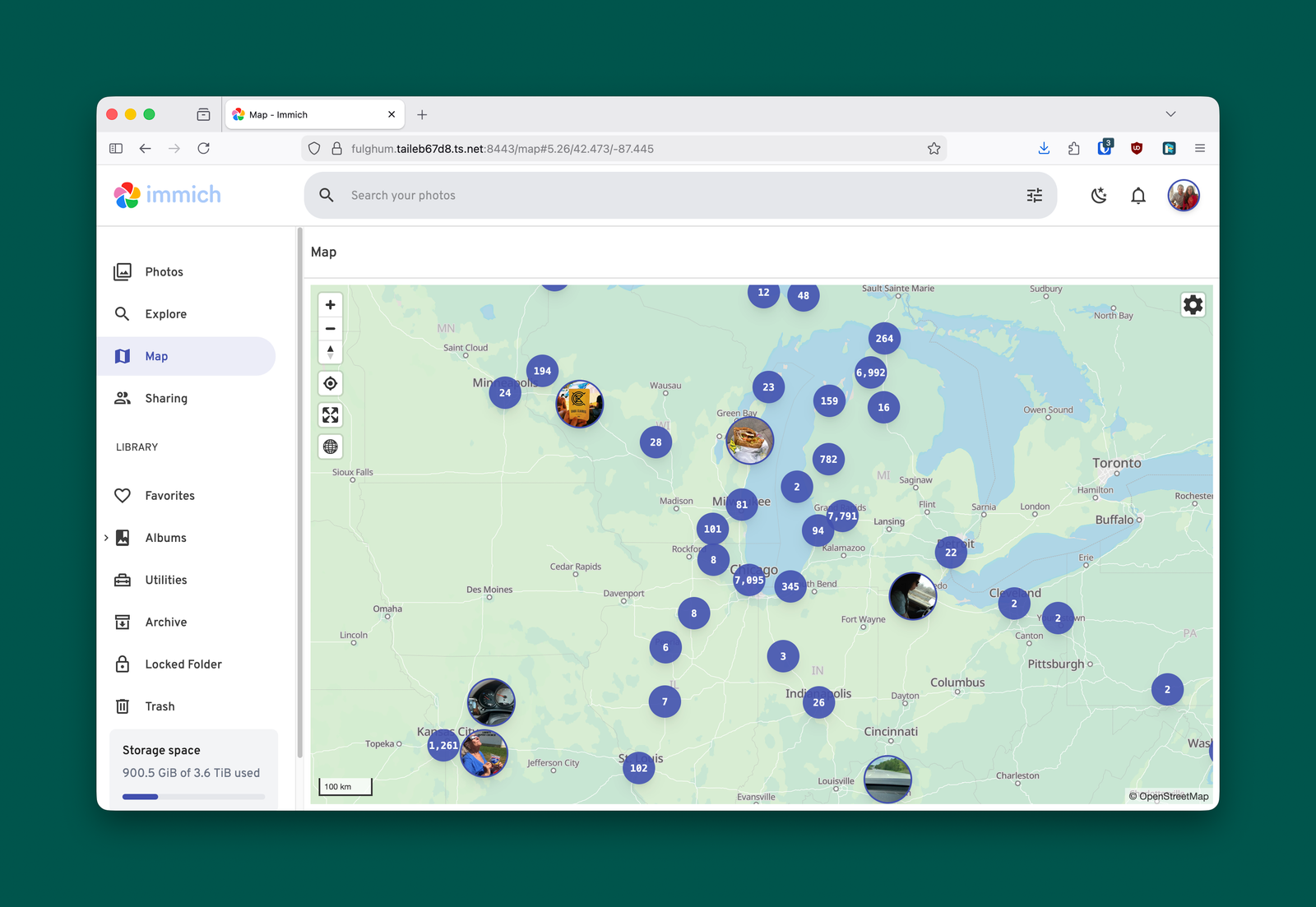Open the OpenStreetMap attribution link
This screenshot has height=907, width=1316.
tap(1173, 796)
